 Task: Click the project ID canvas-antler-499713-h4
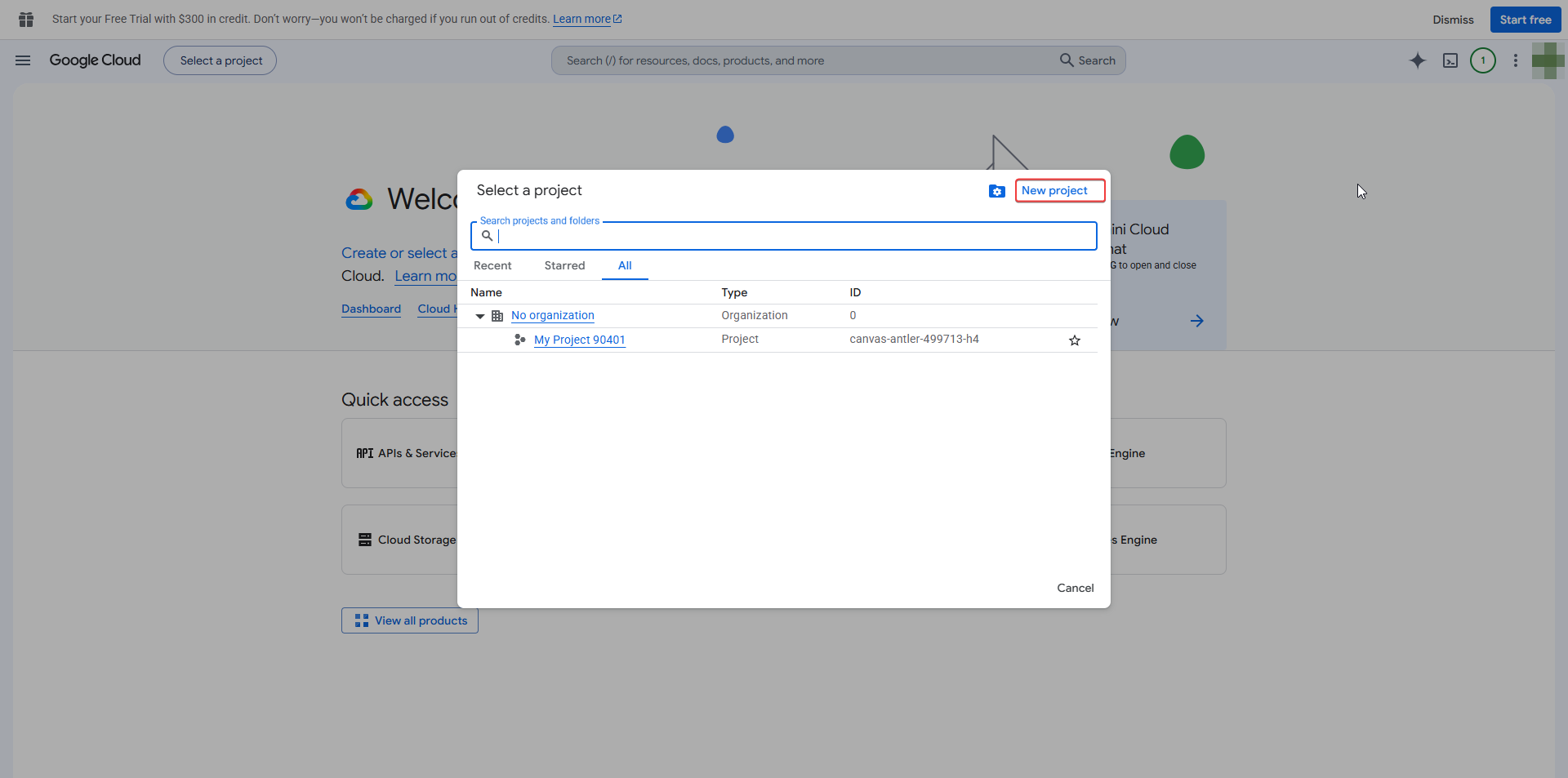tap(914, 340)
